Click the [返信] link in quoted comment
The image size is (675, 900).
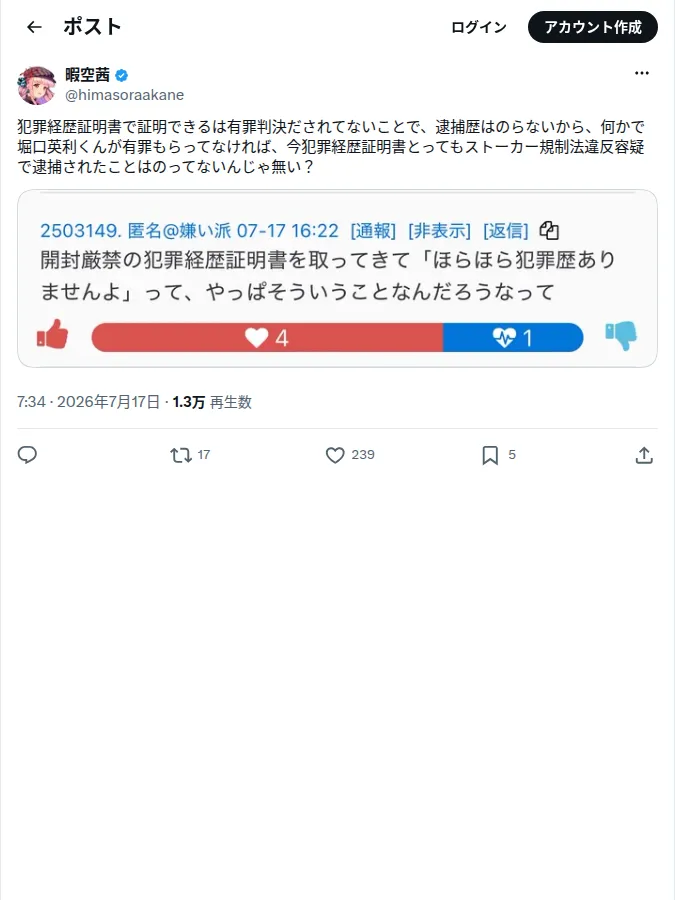coord(506,231)
